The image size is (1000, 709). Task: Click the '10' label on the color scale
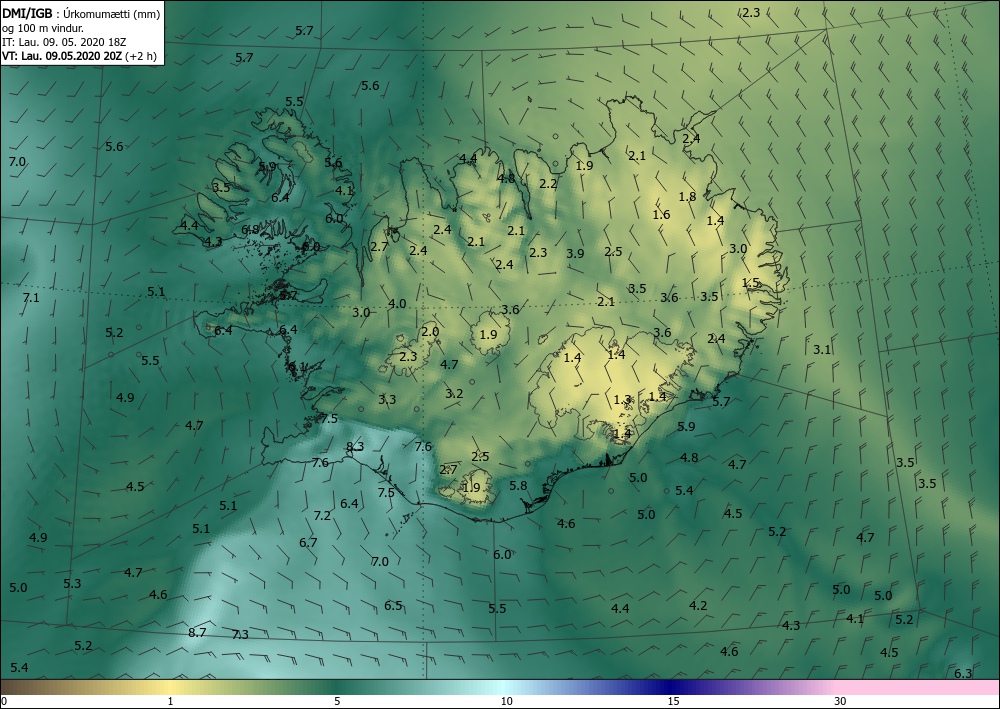point(506,702)
